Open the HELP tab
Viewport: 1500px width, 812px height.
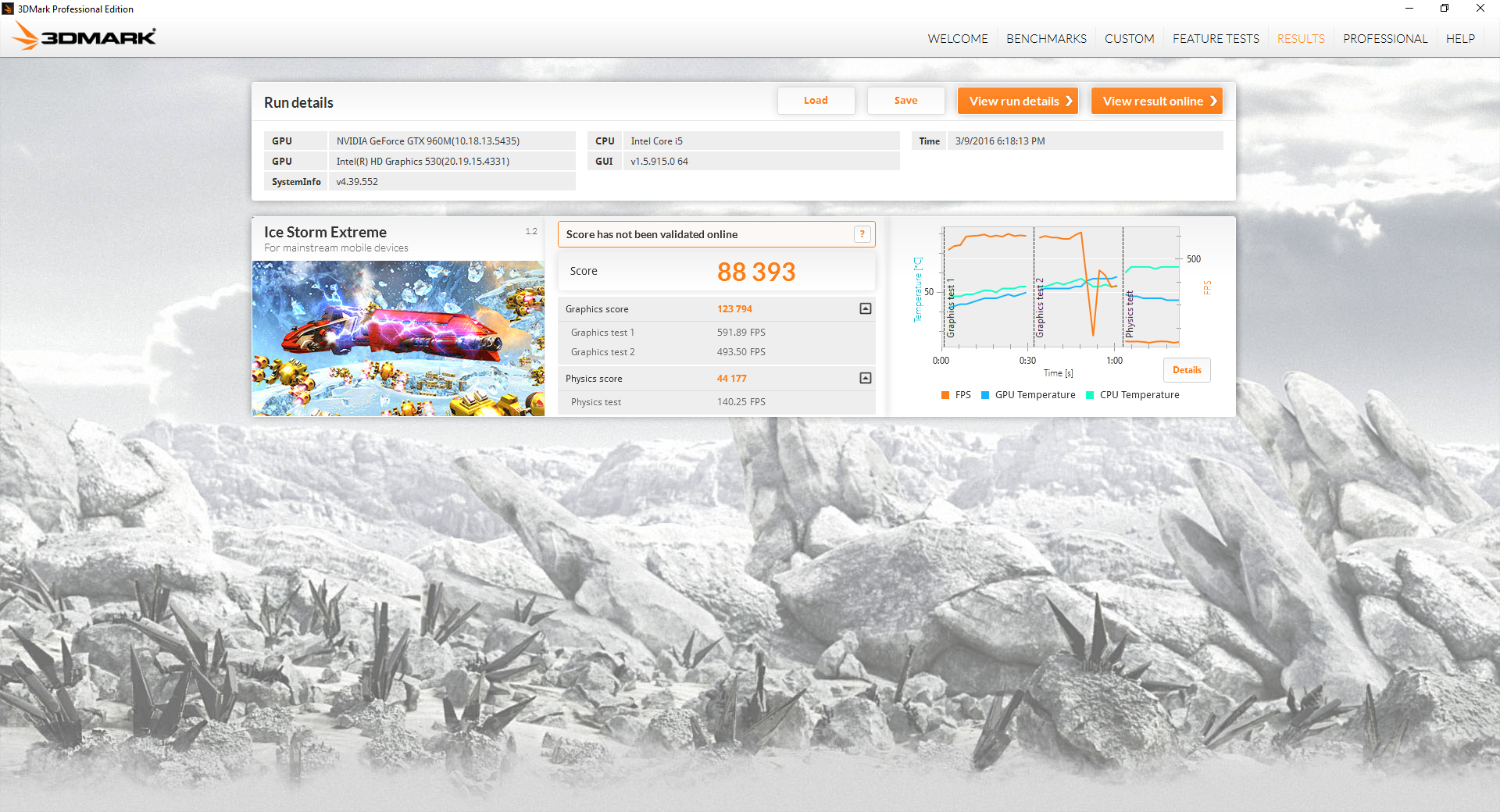pos(1460,38)
